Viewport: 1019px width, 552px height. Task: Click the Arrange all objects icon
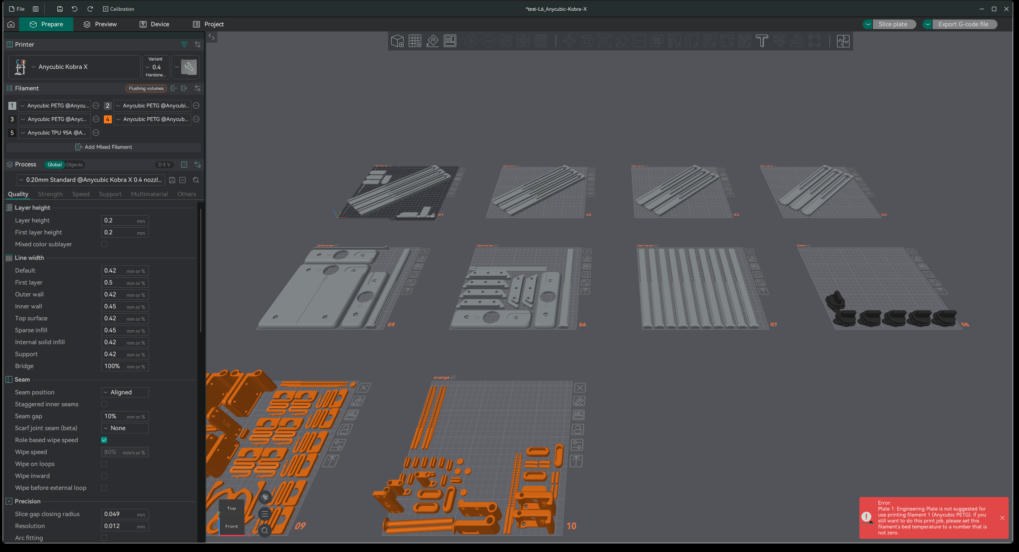tap(450, 41)
